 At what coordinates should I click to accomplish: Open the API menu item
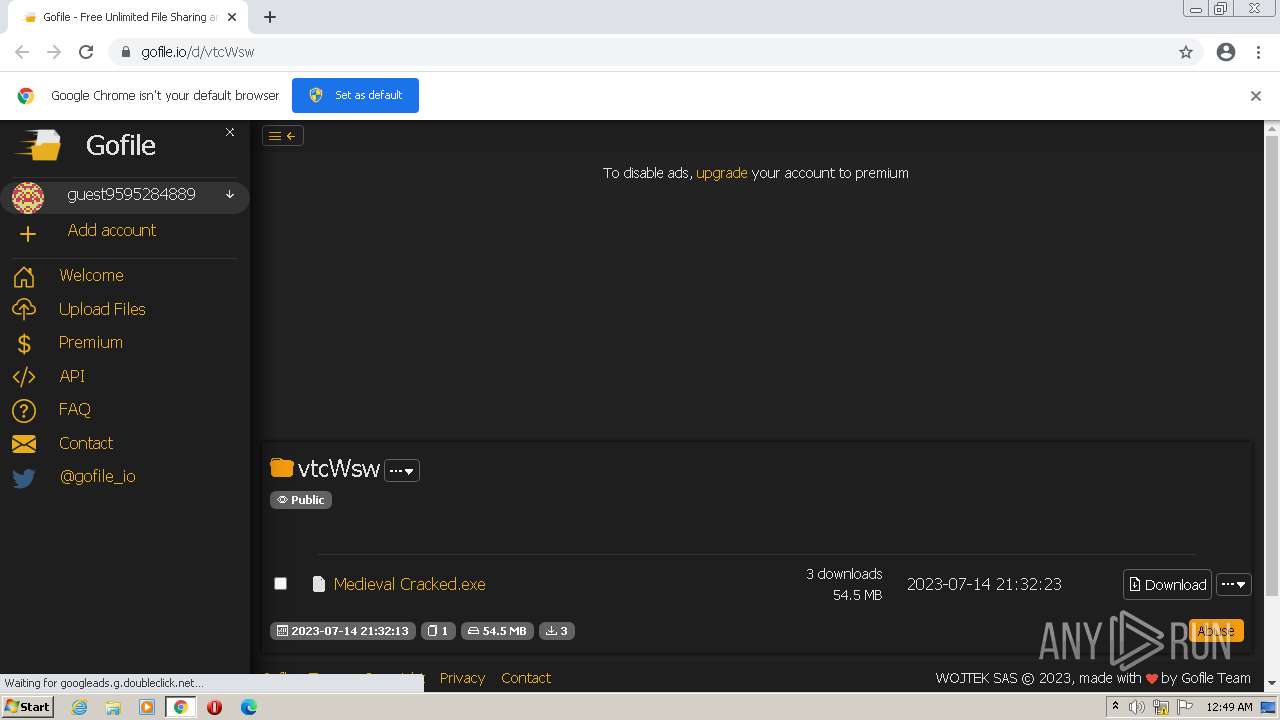tap(72, 376)
